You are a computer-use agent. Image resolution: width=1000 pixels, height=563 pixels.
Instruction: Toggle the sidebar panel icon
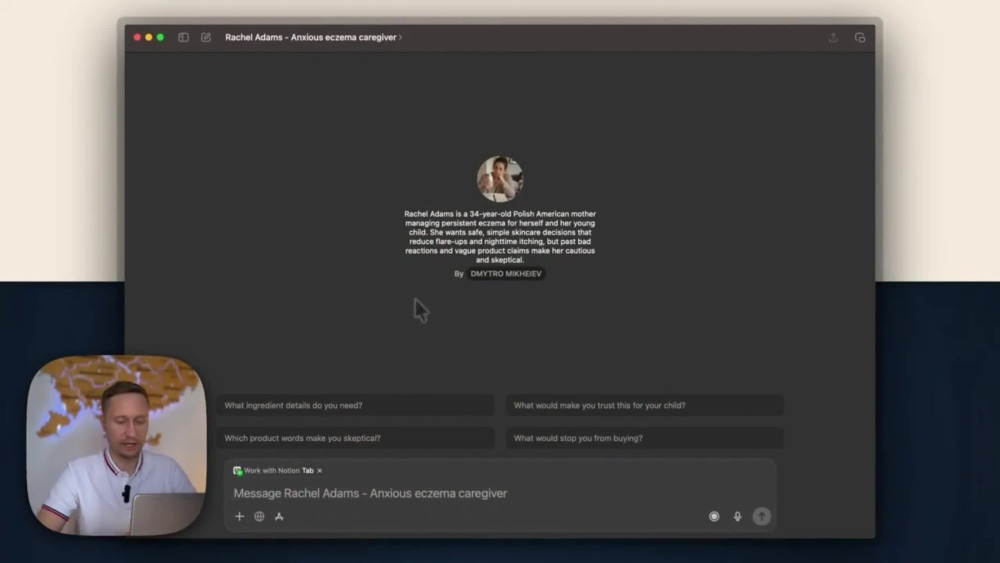point(183,38)
